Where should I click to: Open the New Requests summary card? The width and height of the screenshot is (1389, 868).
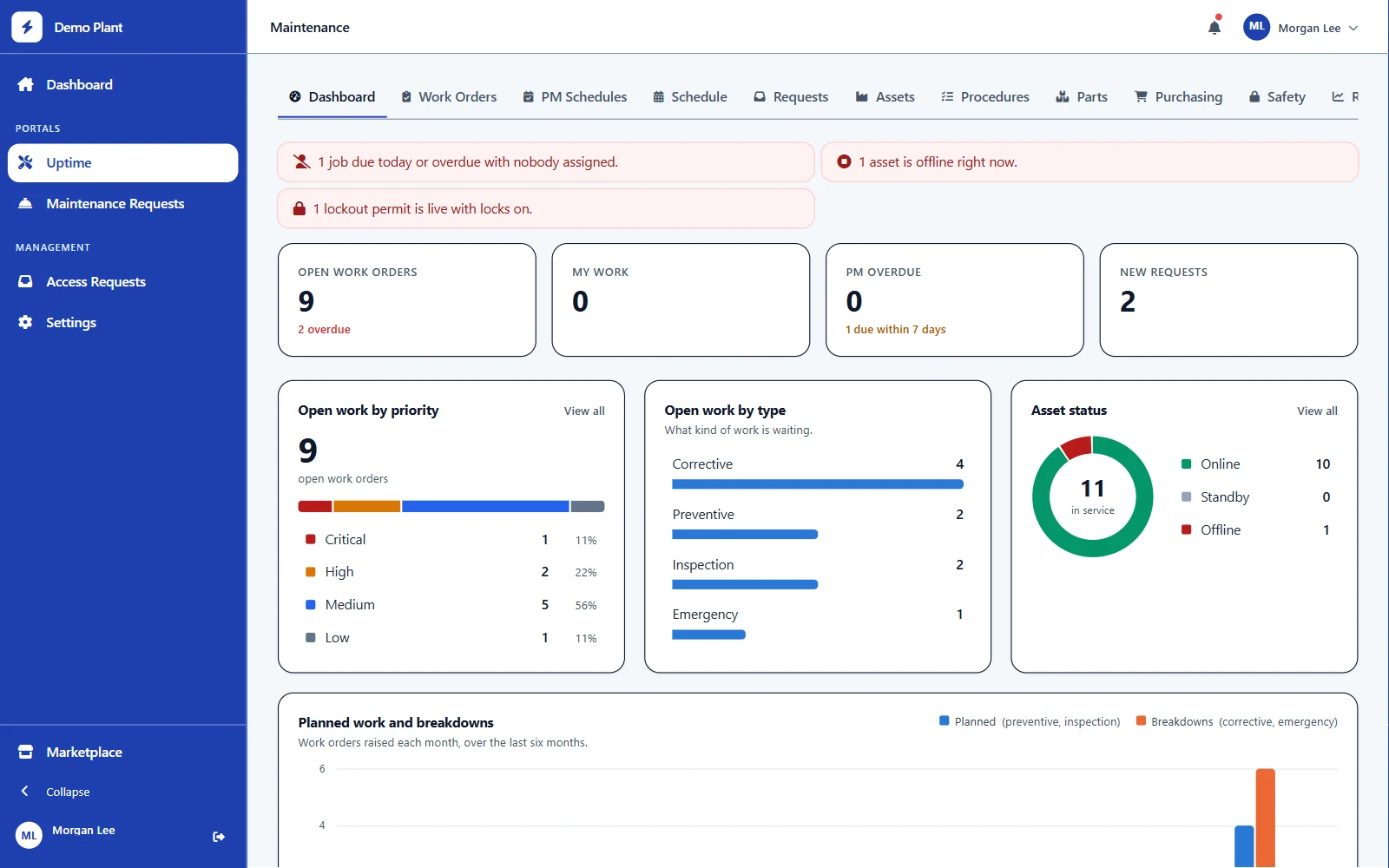1228,299
